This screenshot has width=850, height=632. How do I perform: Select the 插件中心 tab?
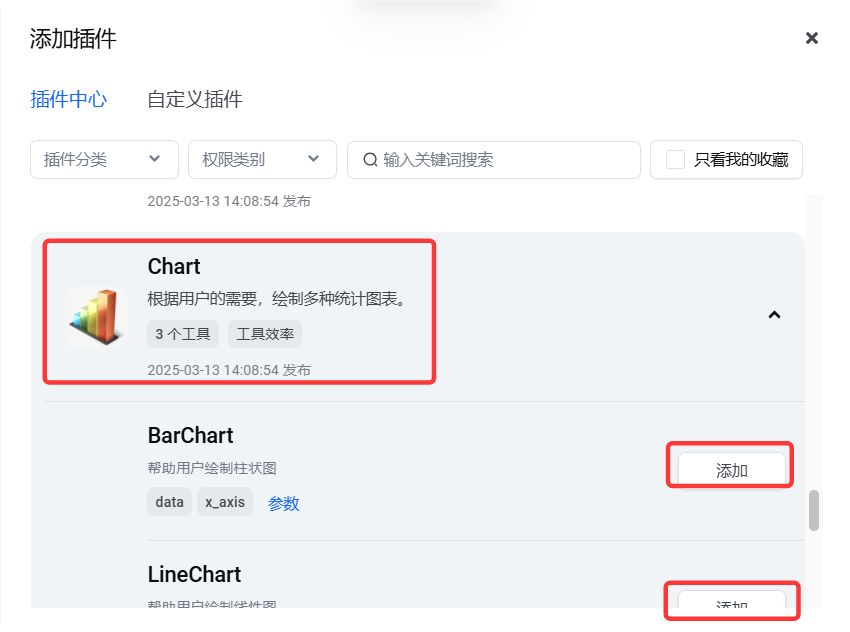[69, 100]
